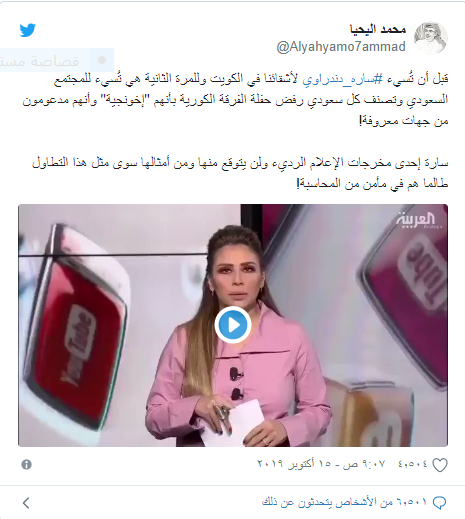Like the tweet with the heart icon

440,465
